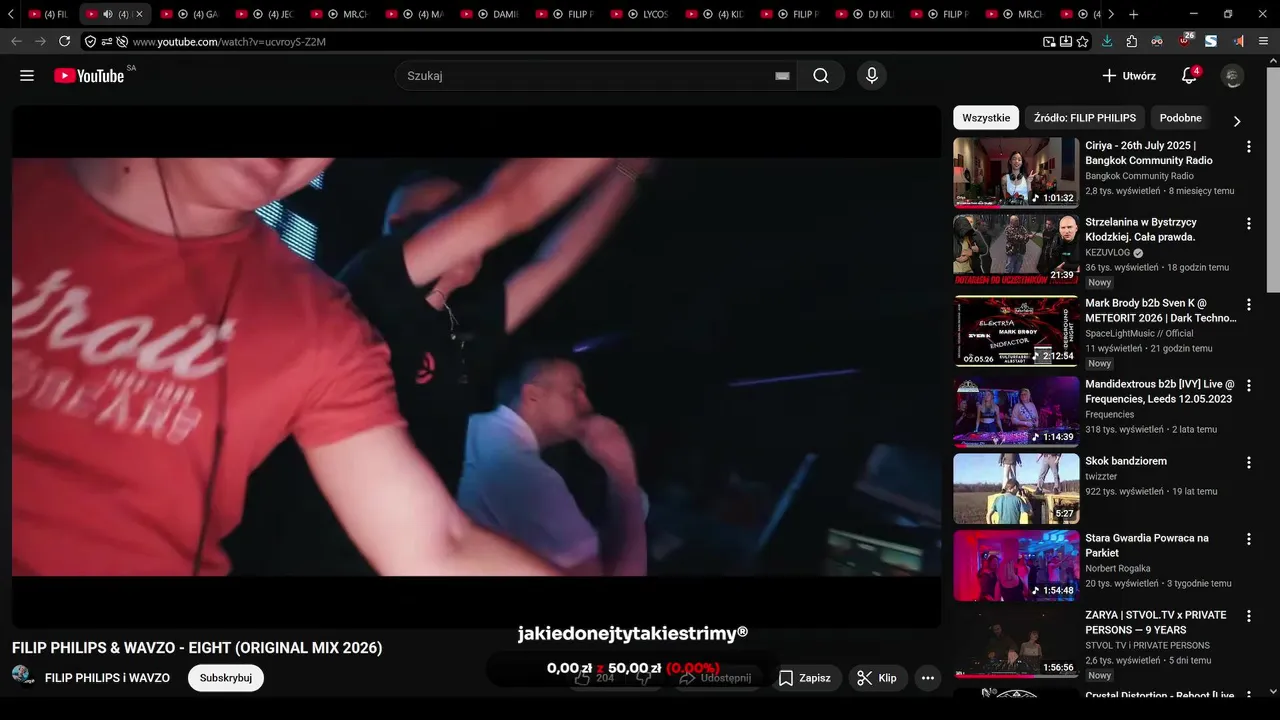
Task: Open the uBlock Origin extension showing 26
Action: tap(1184, 41)
